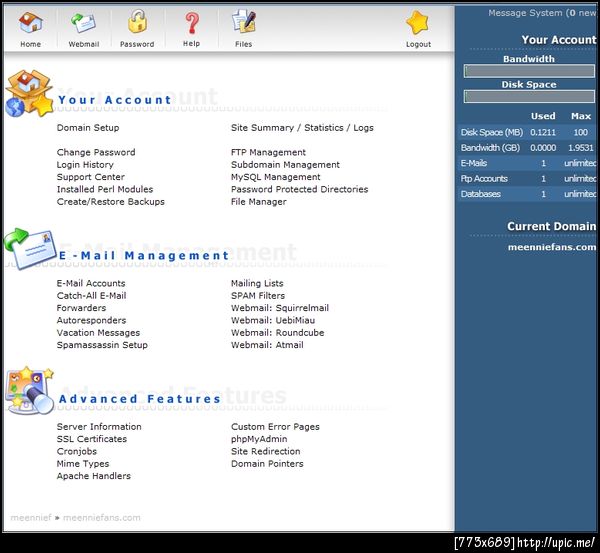The image size is (600, 553).
Task: Open Domain Pointers
Action: [267, 464]
